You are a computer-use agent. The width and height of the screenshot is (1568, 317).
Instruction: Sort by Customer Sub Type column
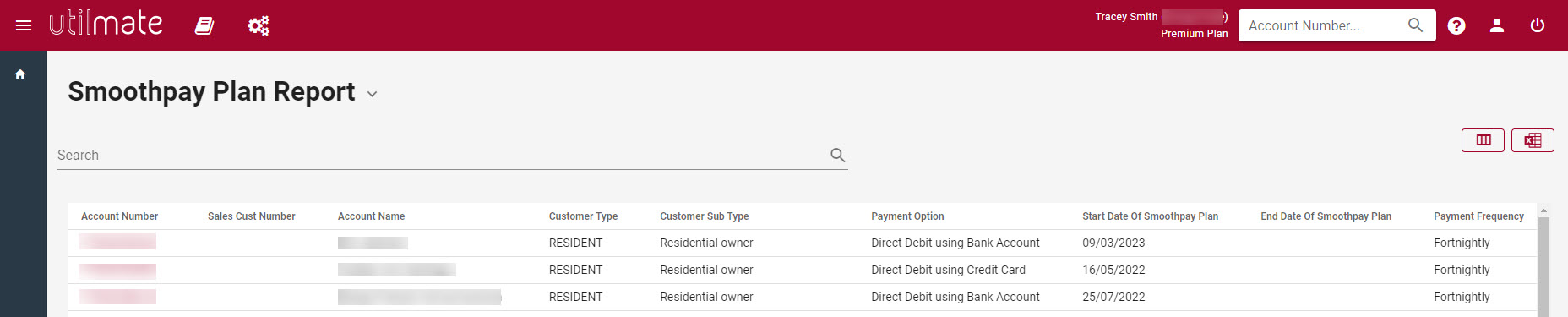pos(705,216)
